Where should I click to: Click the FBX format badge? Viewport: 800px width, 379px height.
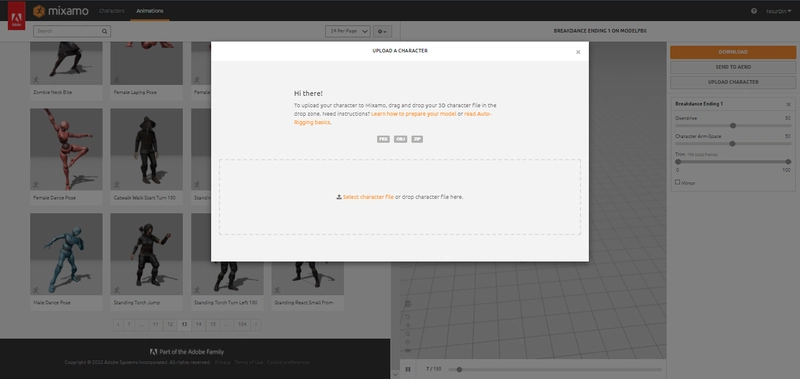[x=383, y=139]
